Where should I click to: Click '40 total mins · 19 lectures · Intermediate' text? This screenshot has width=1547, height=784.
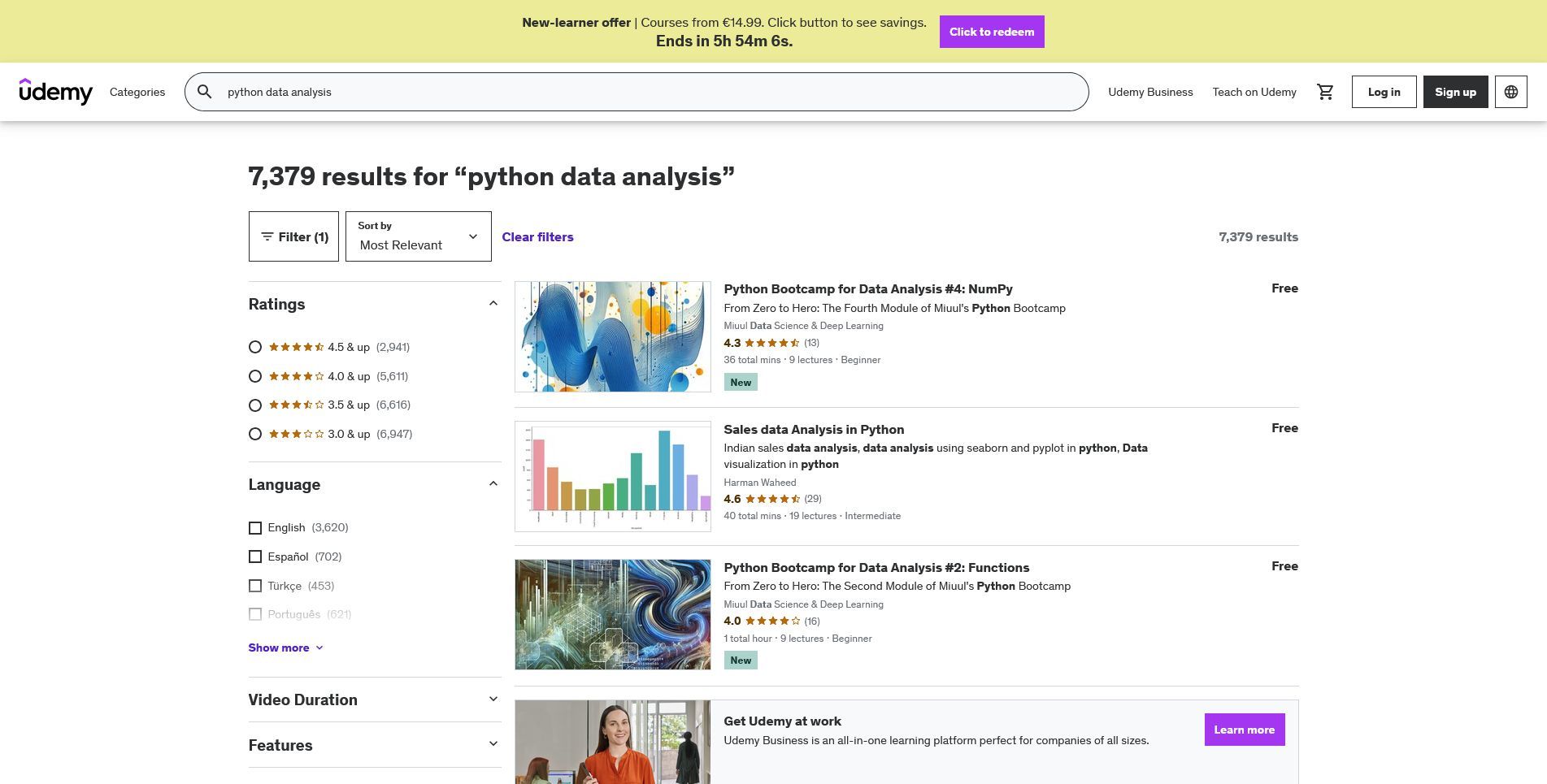[x=812, y=516]
